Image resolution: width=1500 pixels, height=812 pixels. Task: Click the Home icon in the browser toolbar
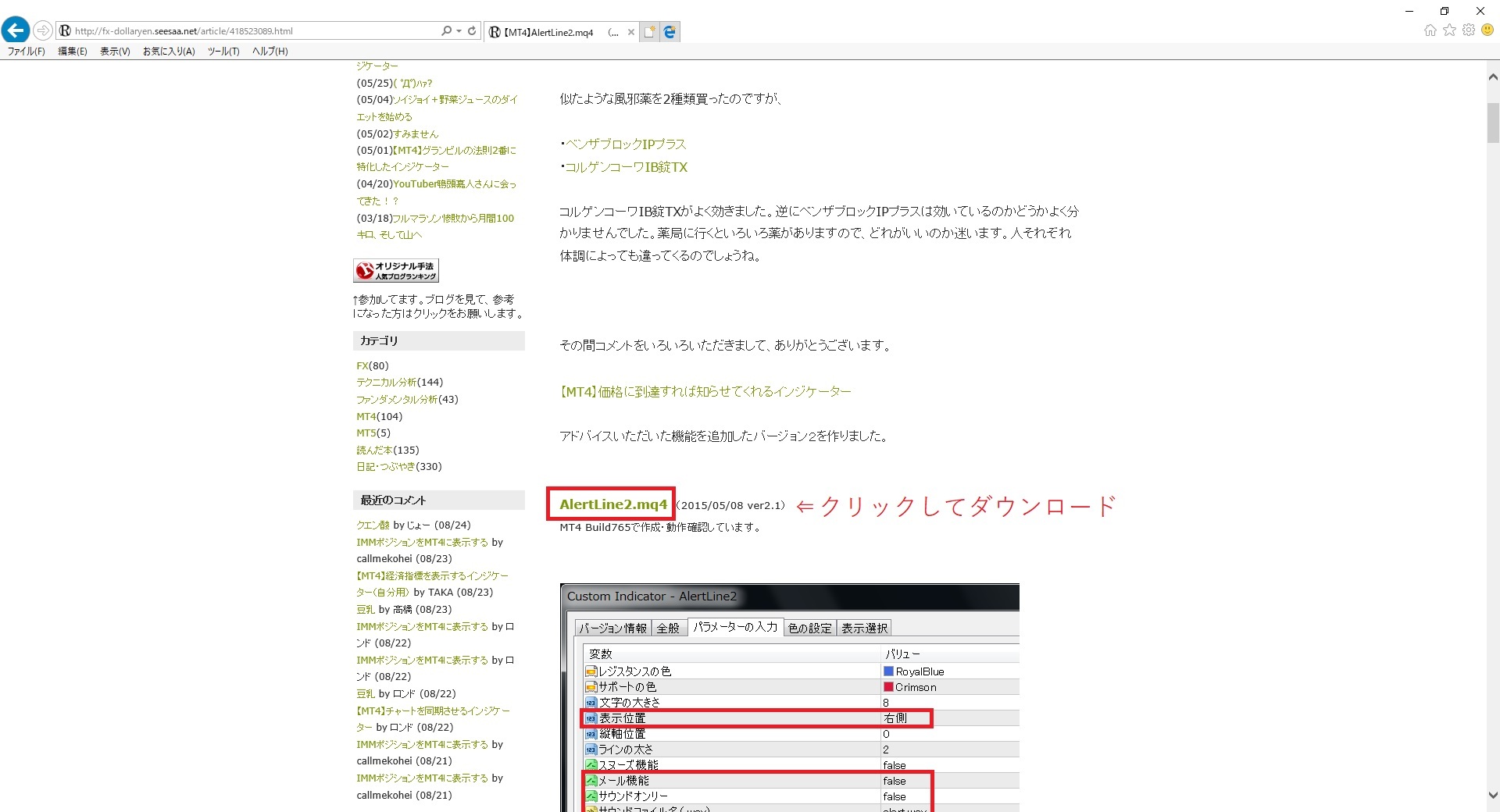1430,30
